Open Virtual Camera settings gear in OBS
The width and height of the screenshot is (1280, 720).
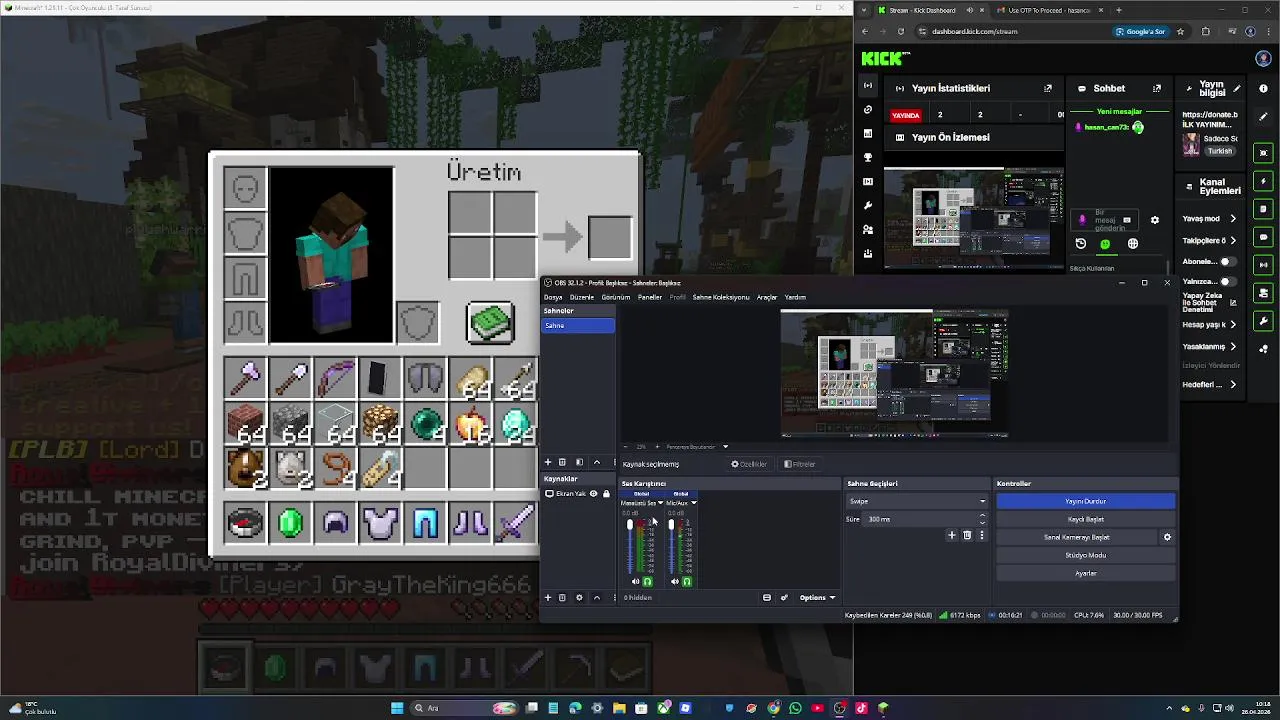pyautogui.click(x=1167, y=537)
